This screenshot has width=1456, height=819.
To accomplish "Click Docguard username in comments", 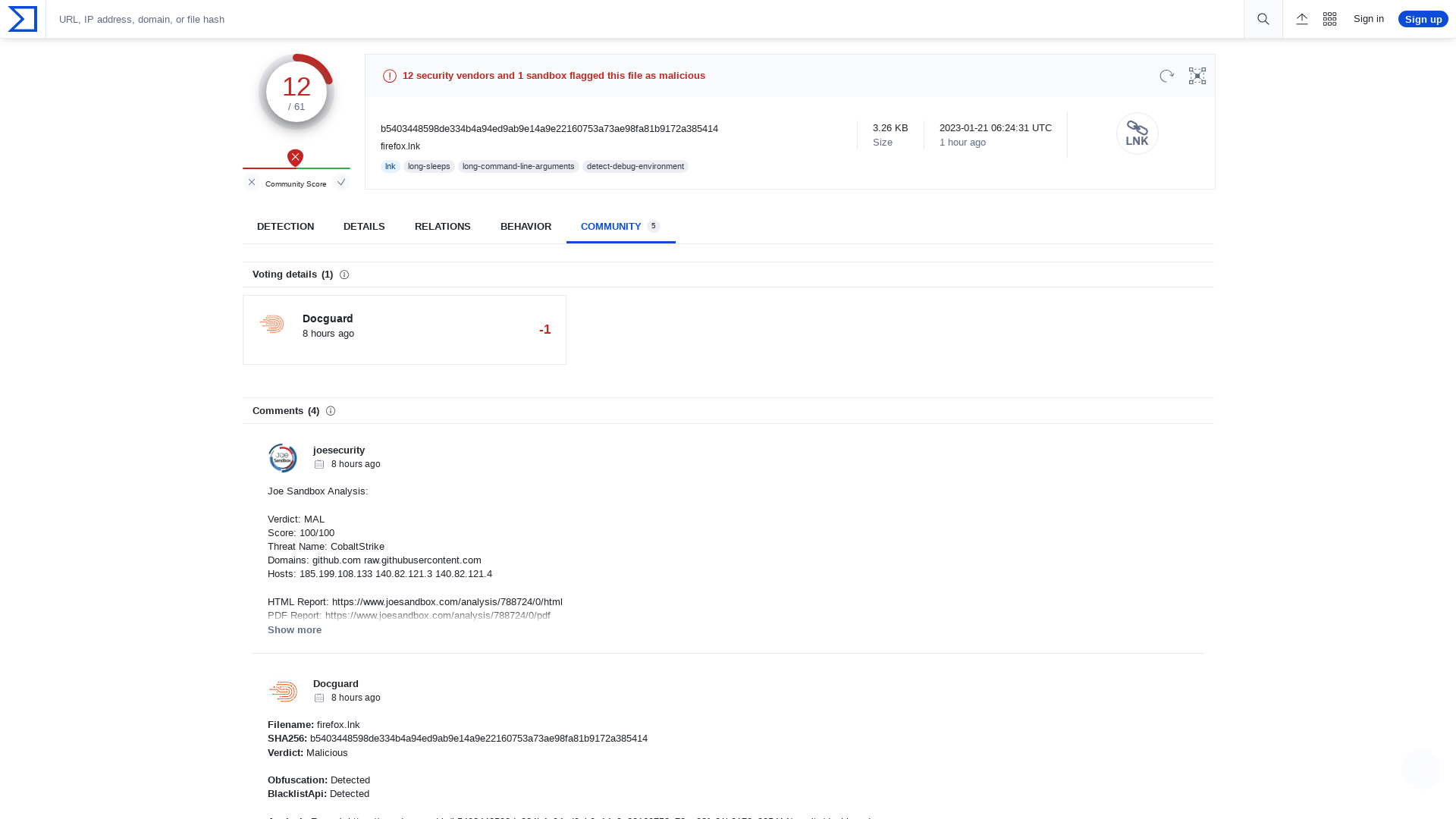I will click(336, 684).
